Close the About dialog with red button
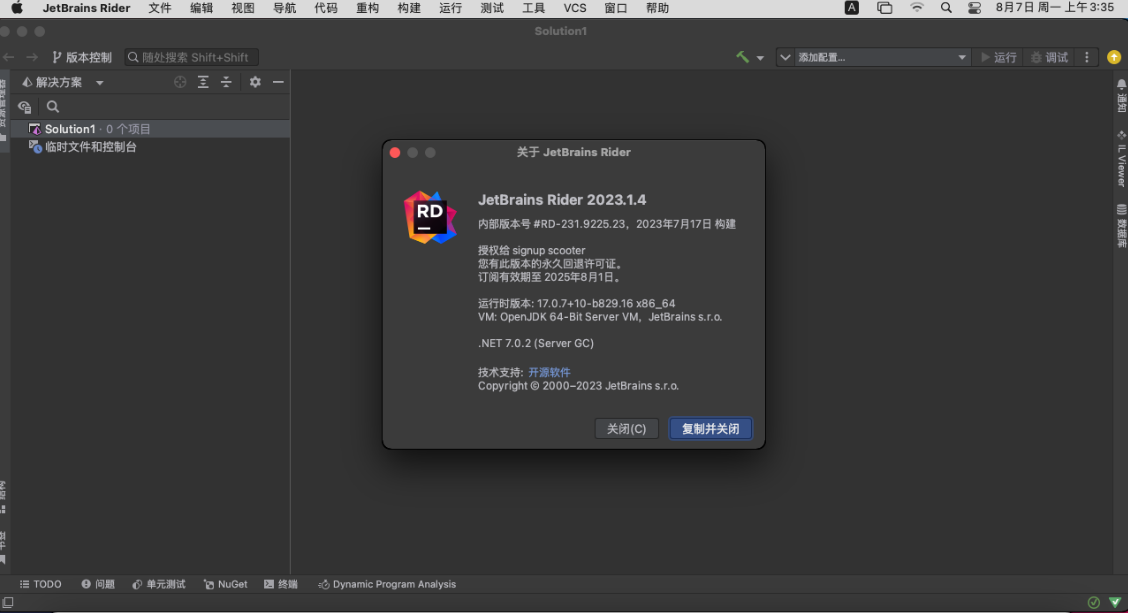This screenshot has width=1128, height=613. tap(395, 153)
